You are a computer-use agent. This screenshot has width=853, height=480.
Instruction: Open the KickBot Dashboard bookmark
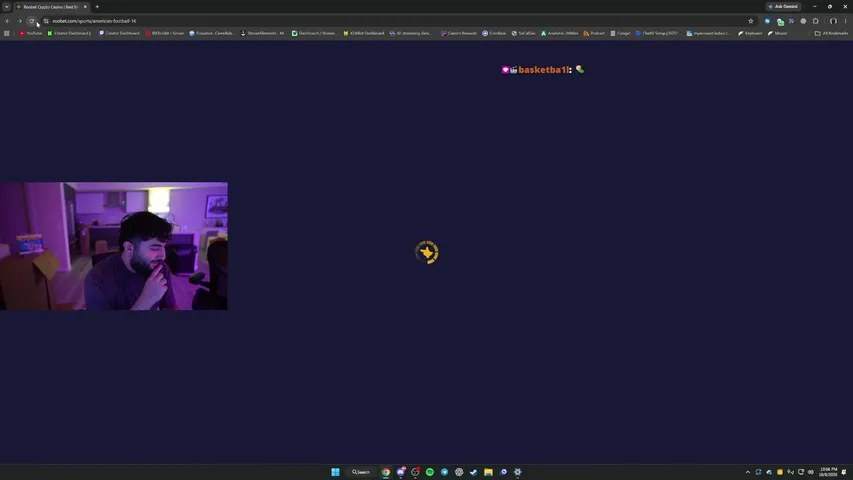[363, 33]
